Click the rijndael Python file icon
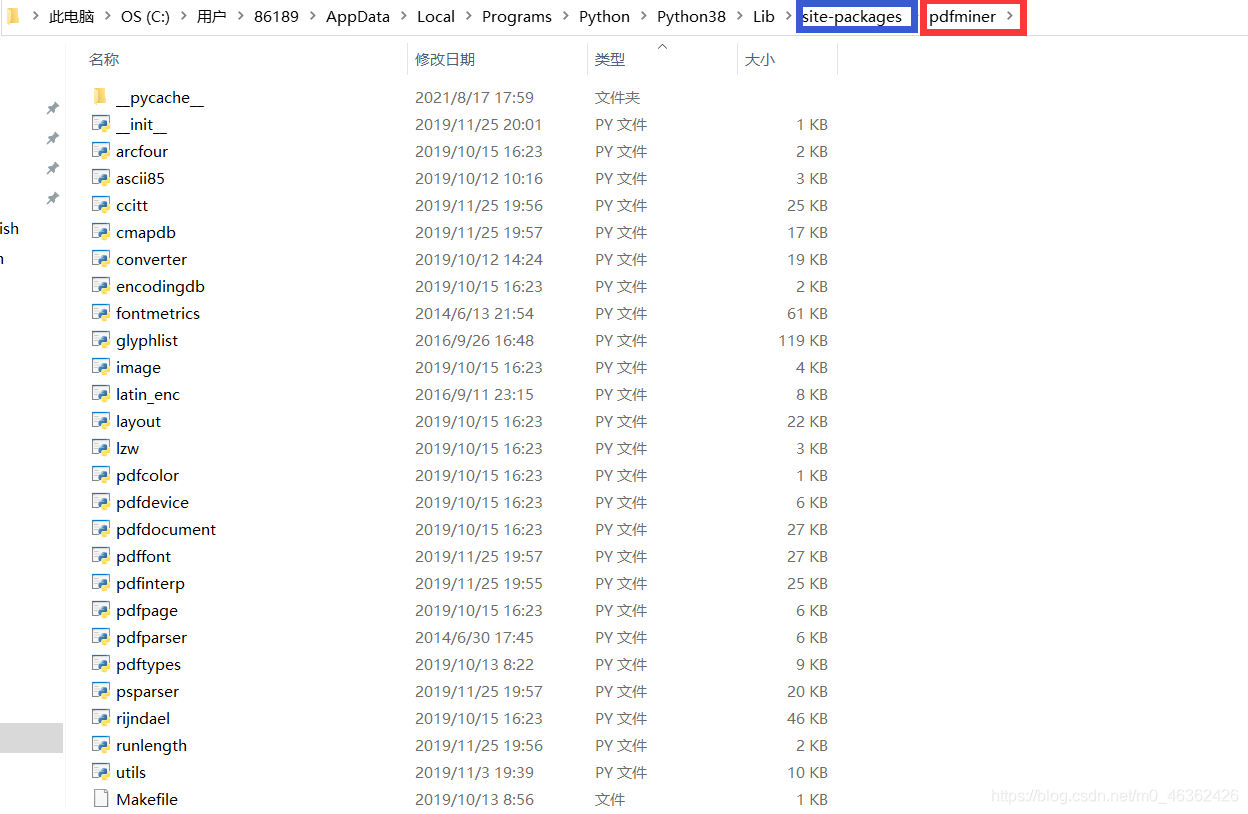1248x814 pixels. (x=101, y=718)
